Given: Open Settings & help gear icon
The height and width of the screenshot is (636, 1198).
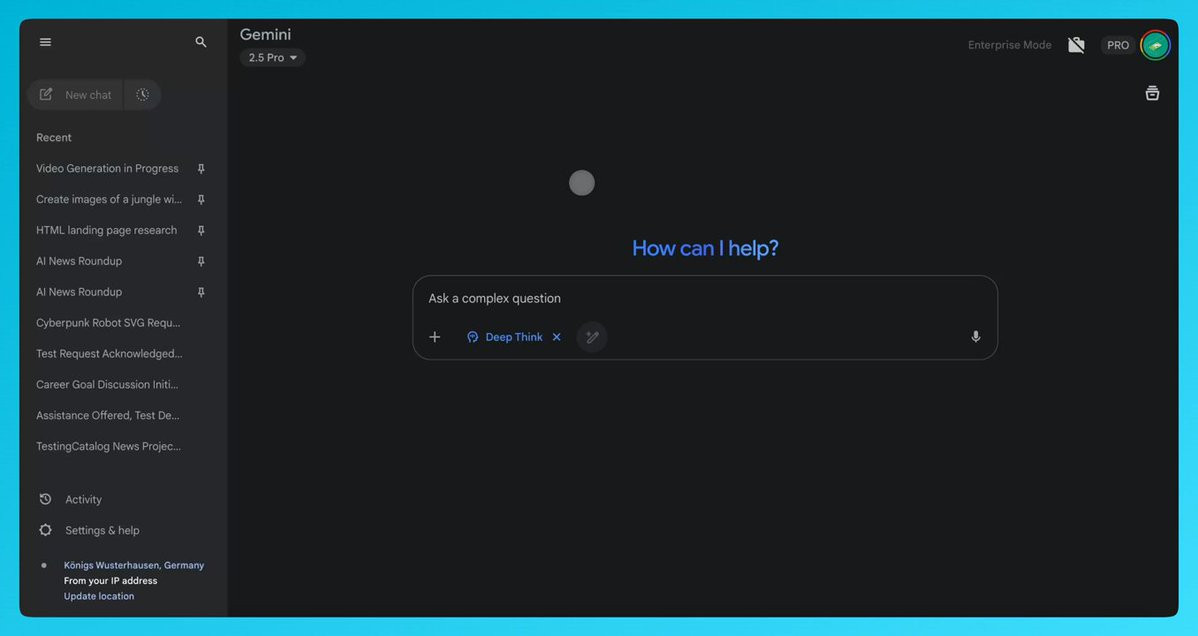Looking at the screenshot, I should 46,530.
